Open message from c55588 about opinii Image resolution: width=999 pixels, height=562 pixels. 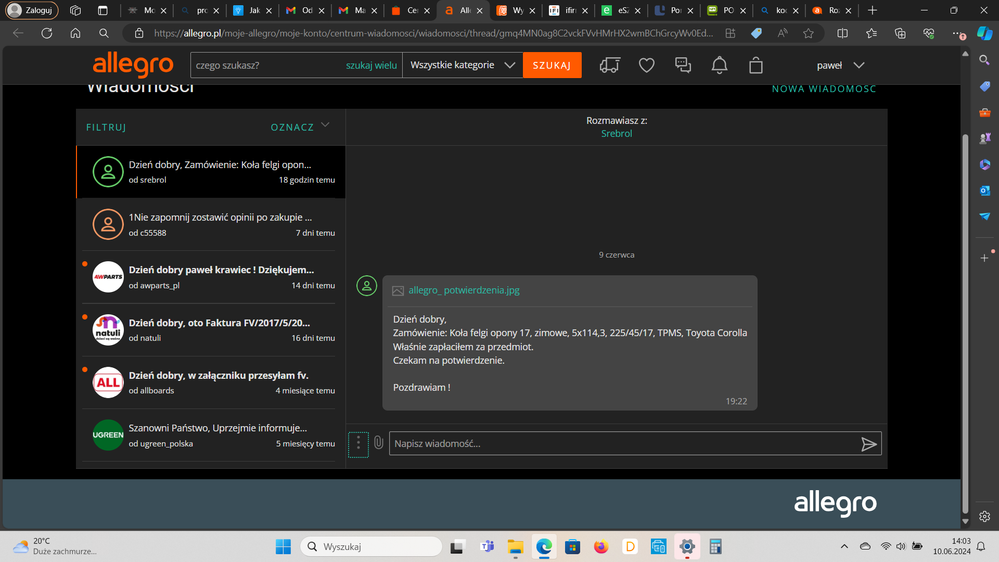(x=211, y=225)
